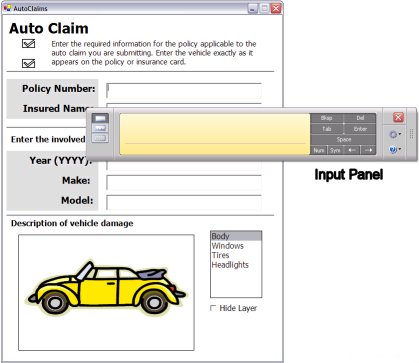Click the lower checkmark icon under Auto Claim

click(x=28, y=63)
